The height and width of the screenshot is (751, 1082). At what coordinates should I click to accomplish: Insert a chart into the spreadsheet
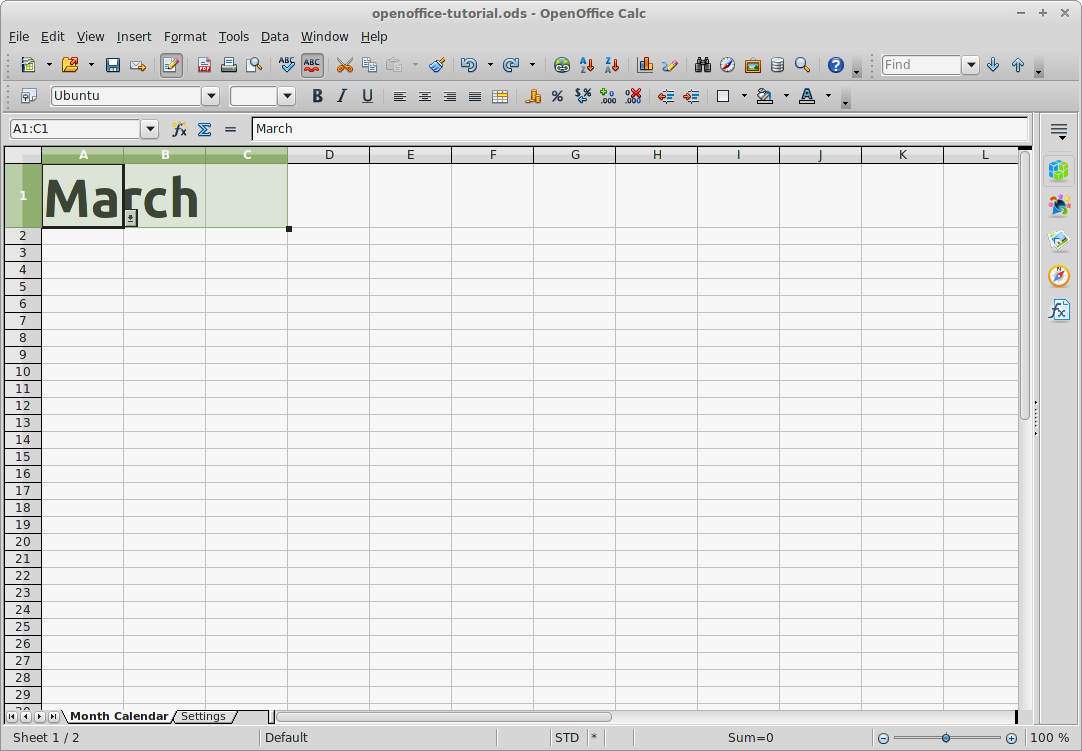645,65
